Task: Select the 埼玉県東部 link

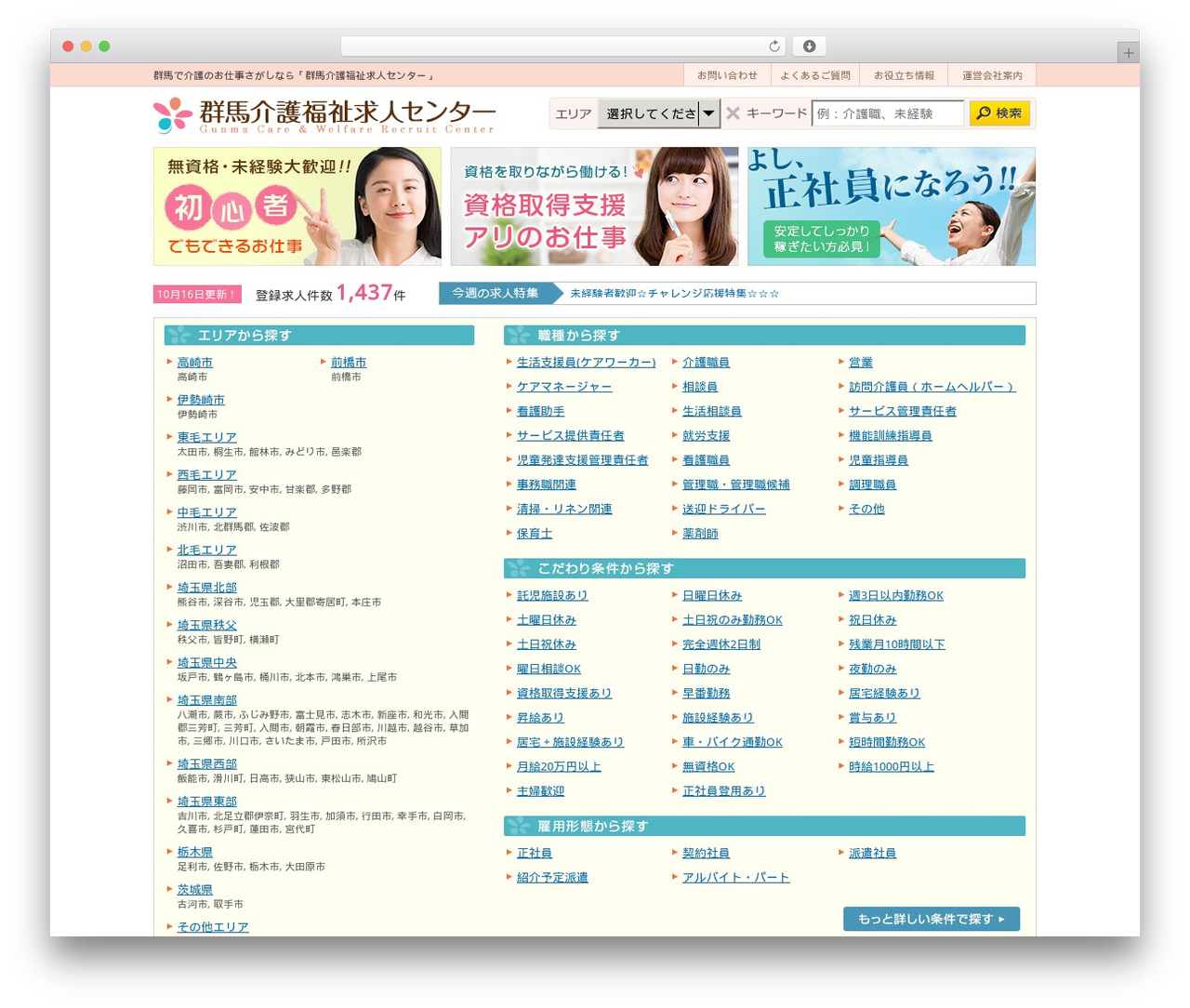Action: tap(206, 801)
